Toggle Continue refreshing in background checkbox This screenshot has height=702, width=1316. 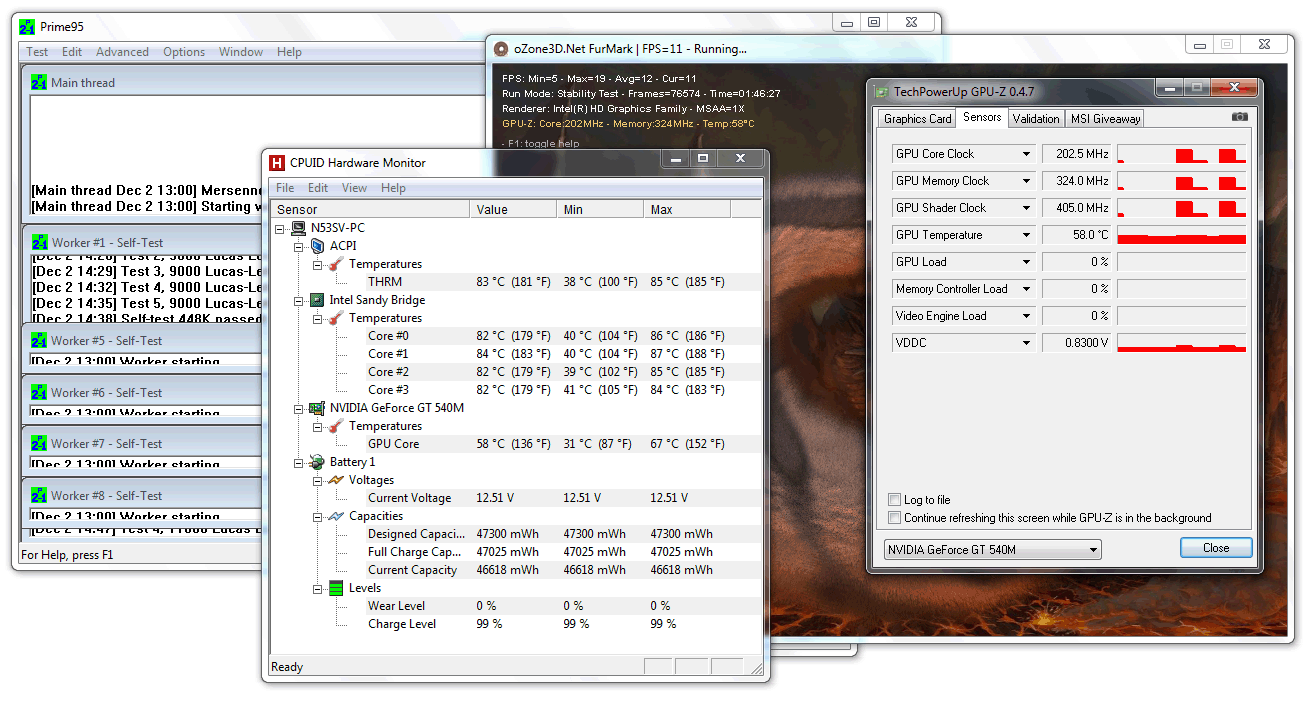coord(894,517)
